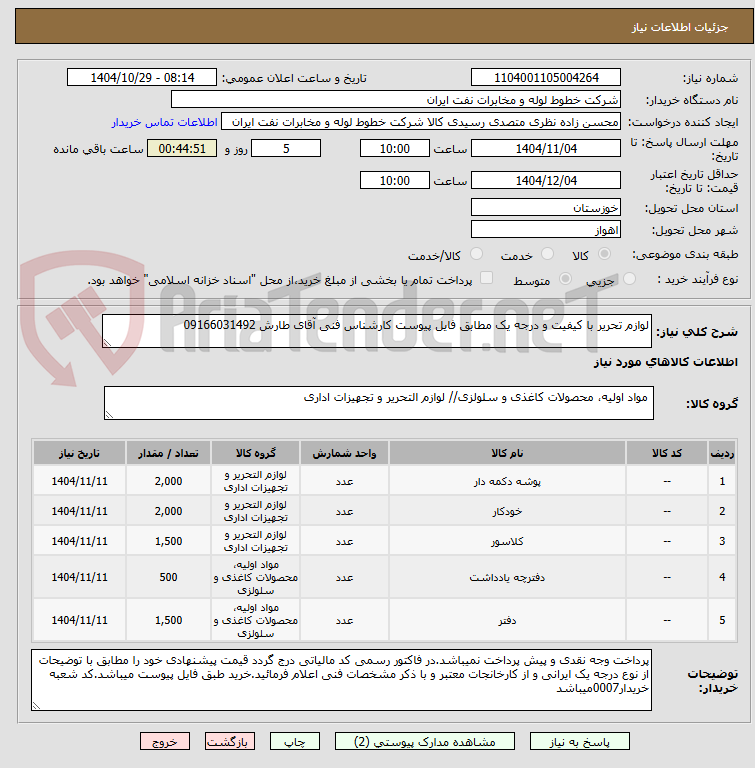Screen dimensions: 755x768
Task: Click the announcement date field 1404/10/29 - 08:14
Action: [x=142, y=77]
